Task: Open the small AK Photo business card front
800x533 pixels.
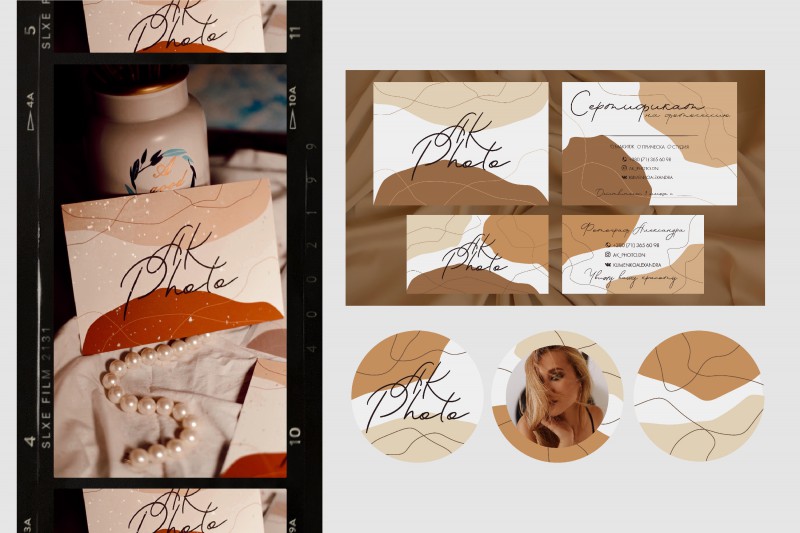Action: click(x=478, y=254)
